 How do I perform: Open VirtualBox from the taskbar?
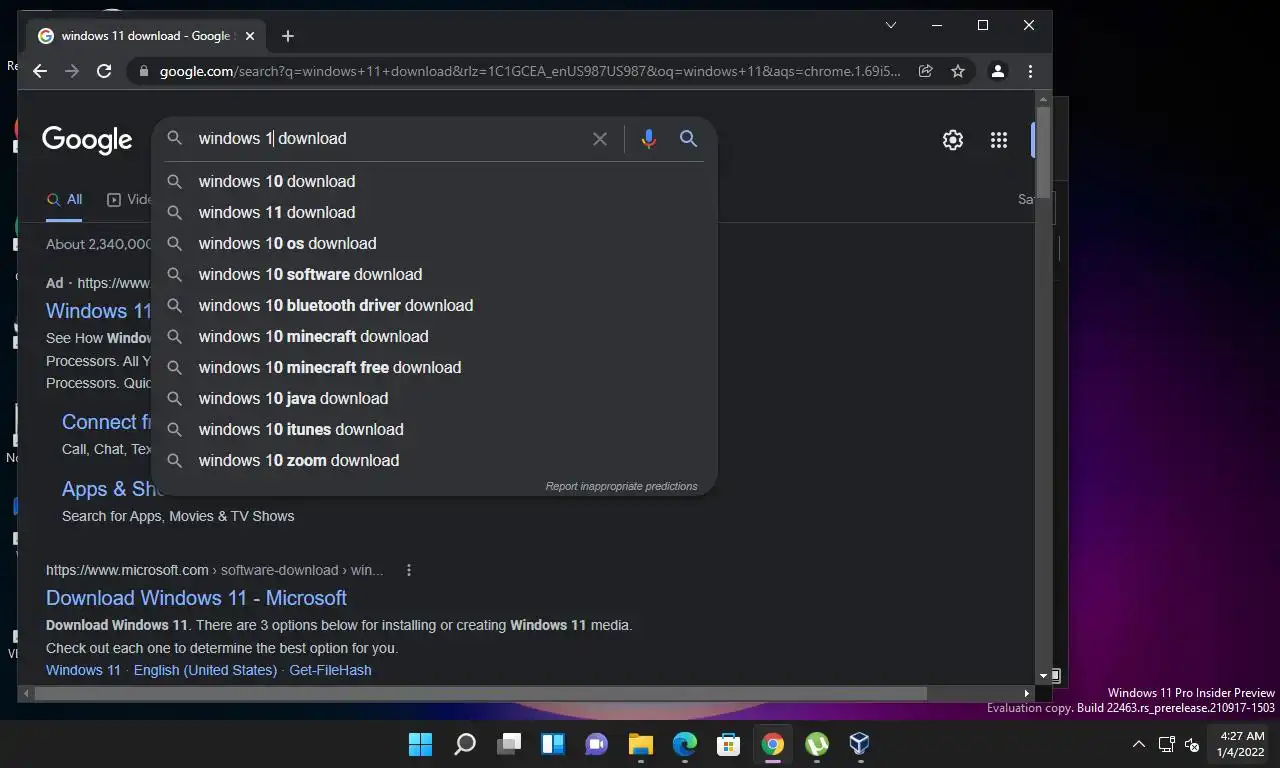(859, 744)
